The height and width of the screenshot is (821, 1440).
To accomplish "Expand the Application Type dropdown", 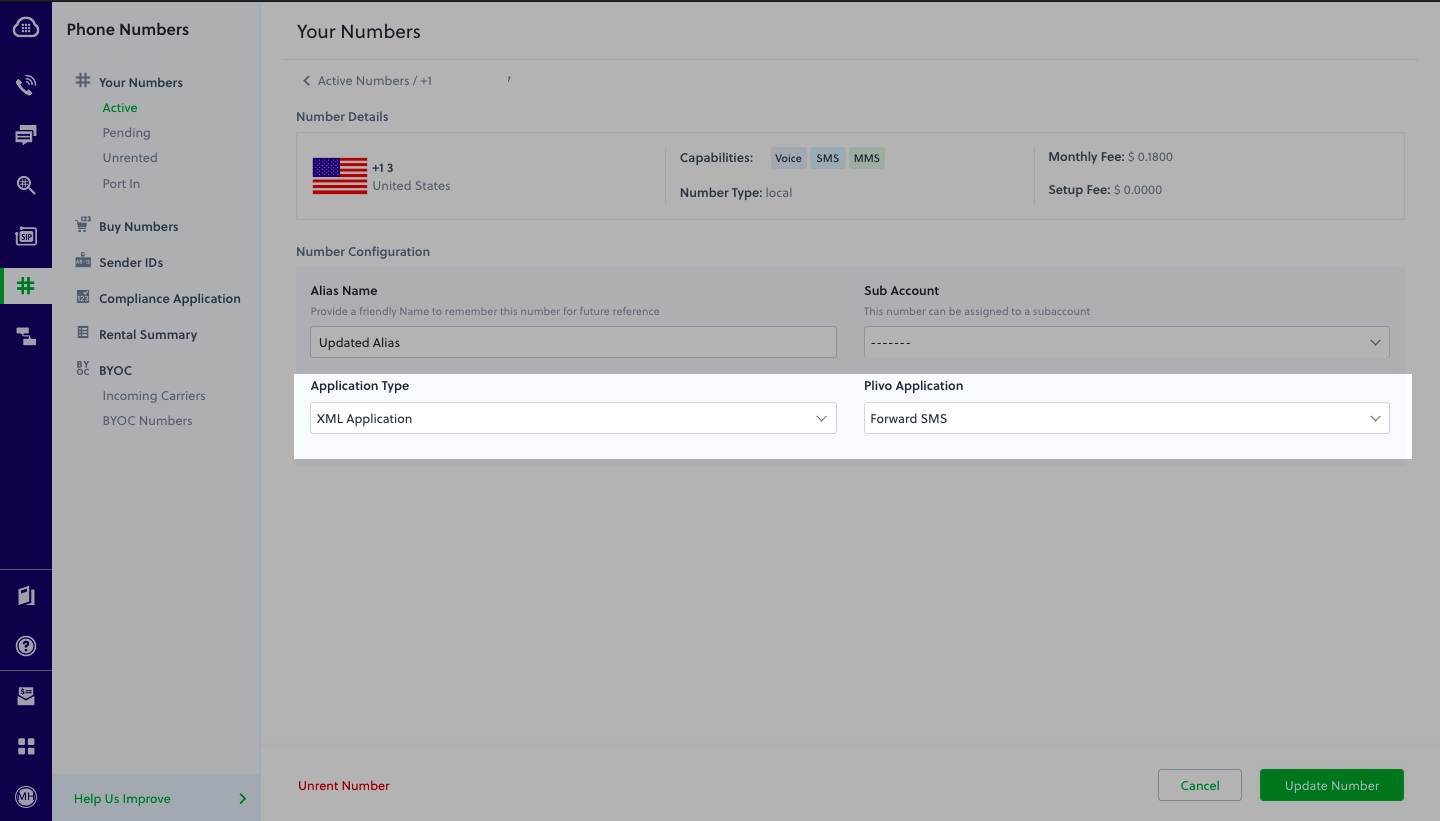I will [573, 418].
